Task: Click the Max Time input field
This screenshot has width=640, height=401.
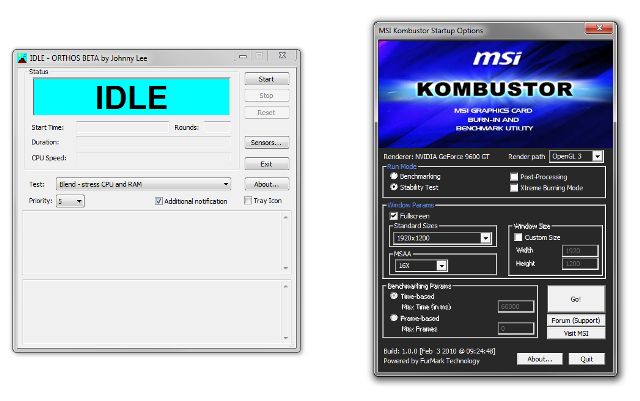Action: pos(516,306)
